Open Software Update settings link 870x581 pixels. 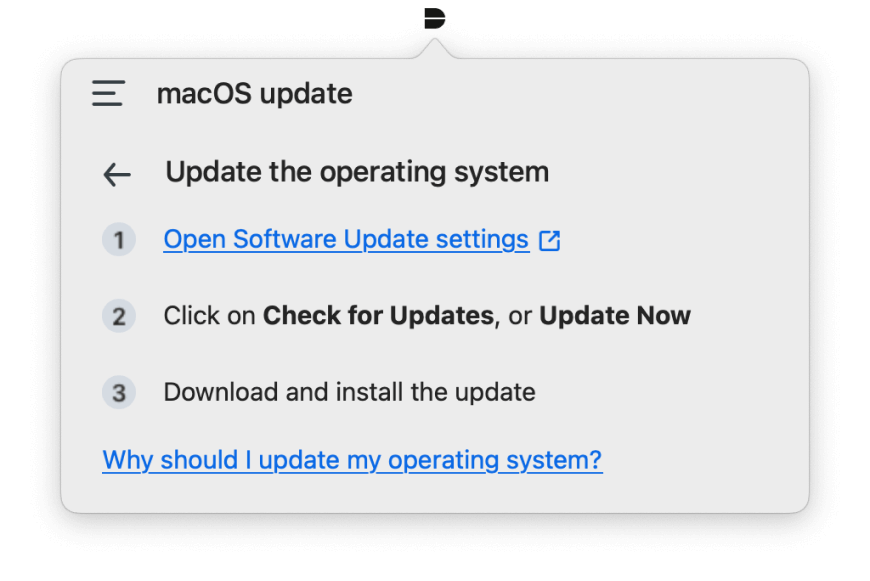click(x=346, y=240)
